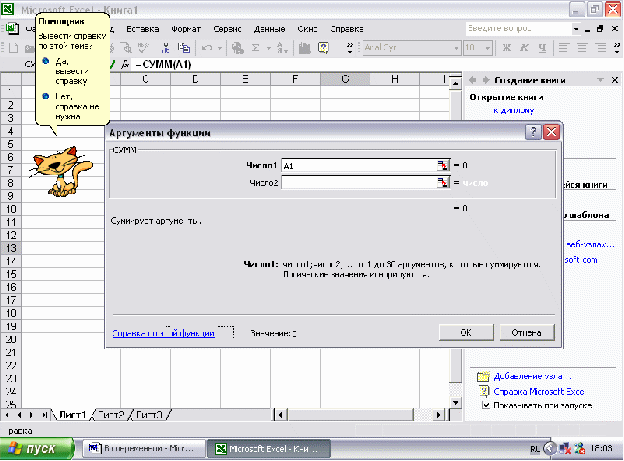Switch to sheet tab Лист1
Image resolution: width=624 pixels, height=461 pixels.
(x=72, y=415)
